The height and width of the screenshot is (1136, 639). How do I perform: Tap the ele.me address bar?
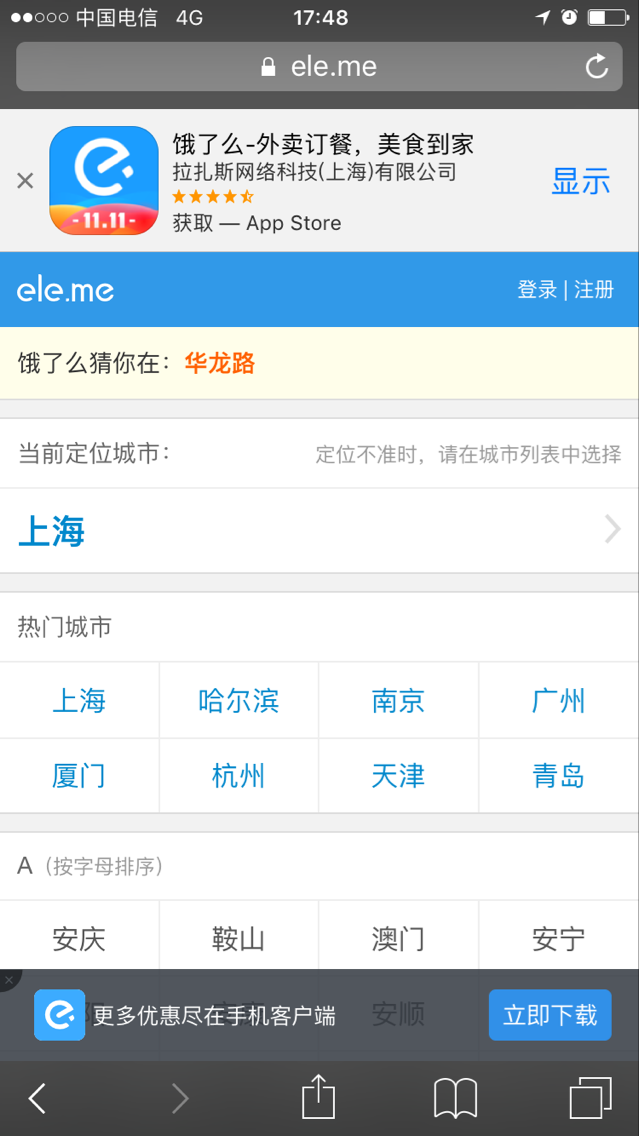pyautogui.click(x=319, y=67)
